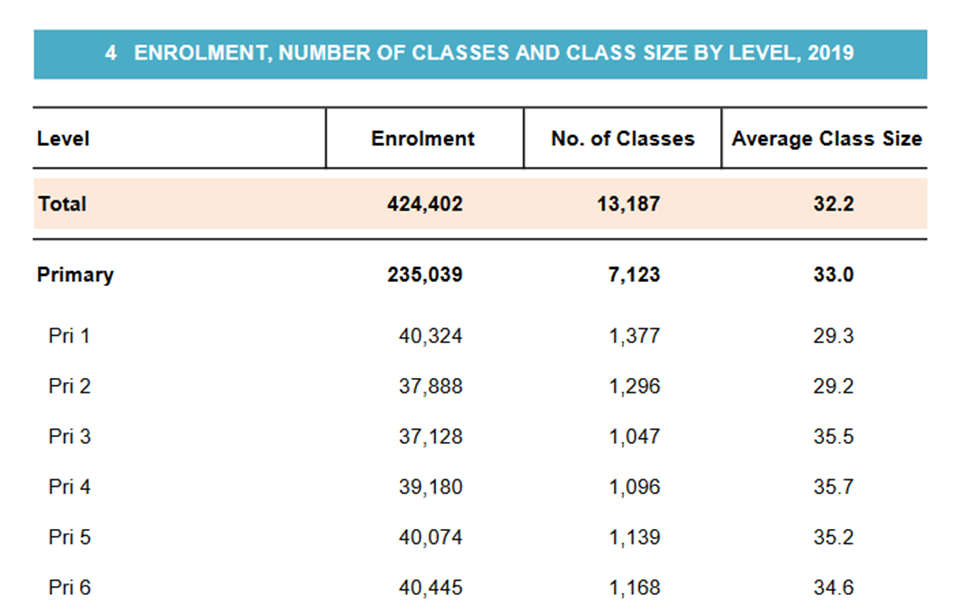This screenshot has width=975, height=615.
Task: Click Primary enrolment value 235,039
Action: click(424, 275)
